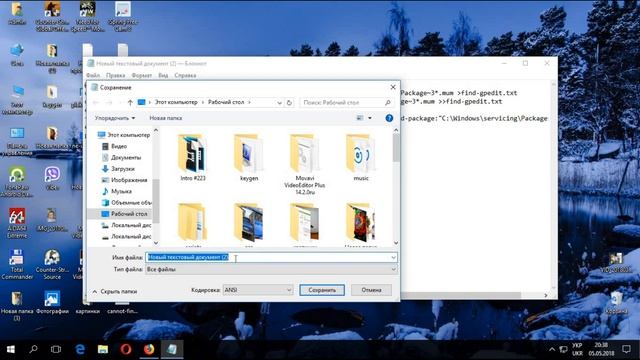Click the Отмена button in save dialog
640x360 pixels.
click(x=371, y=290)
